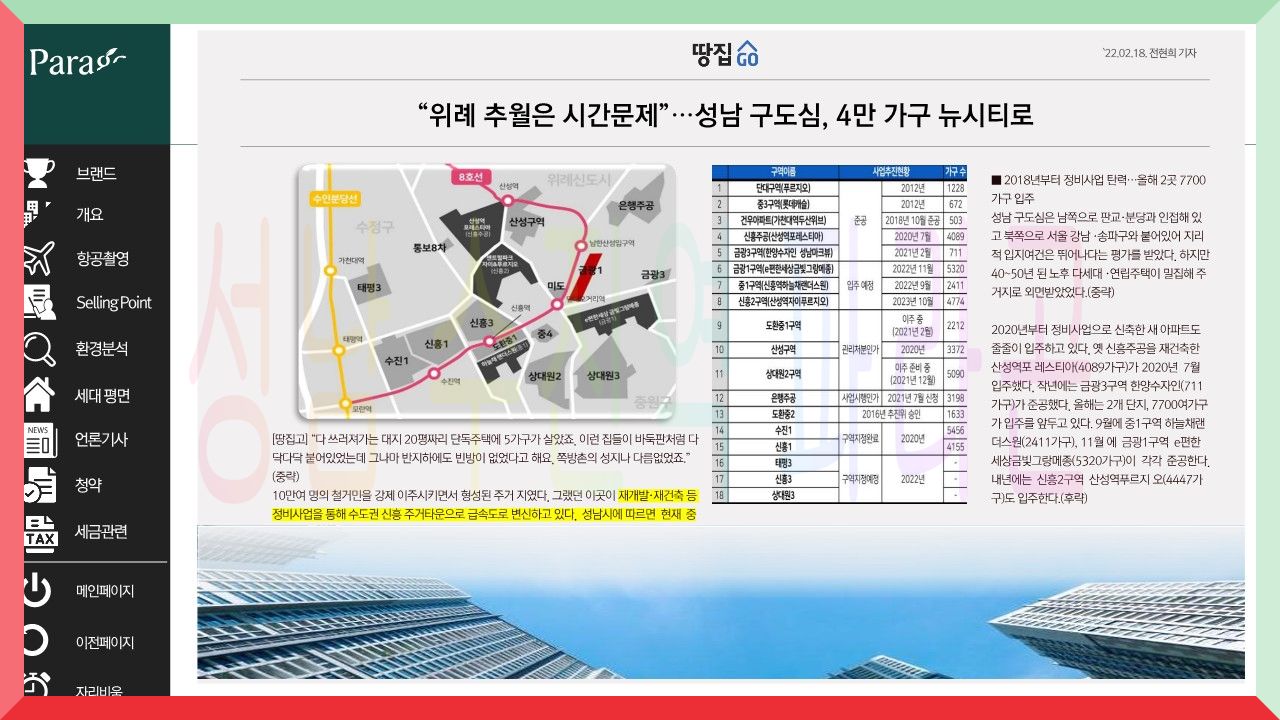Click the Selling Point presenter icon
This screenshot has width=1280, height=720.
pyautogui.click(x=39, y=302)
